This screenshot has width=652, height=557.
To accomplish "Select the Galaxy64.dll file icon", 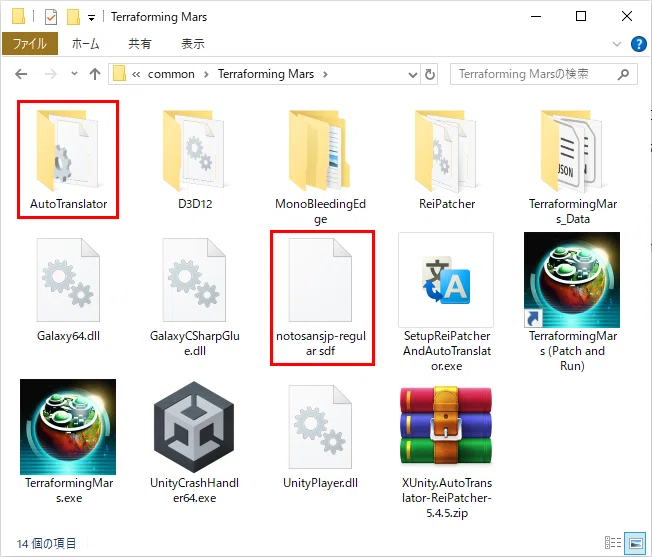I will pyautogui.click(x=68, y=279).
